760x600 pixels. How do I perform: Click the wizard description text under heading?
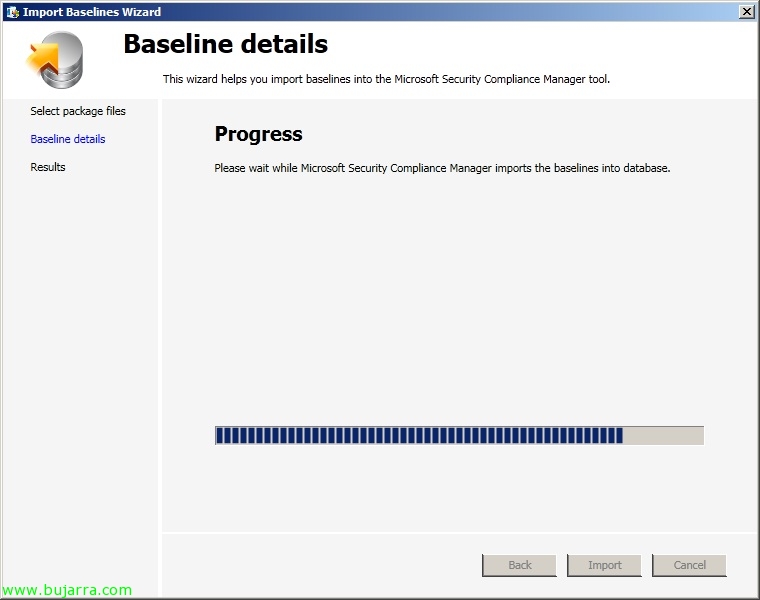point(386,79)
